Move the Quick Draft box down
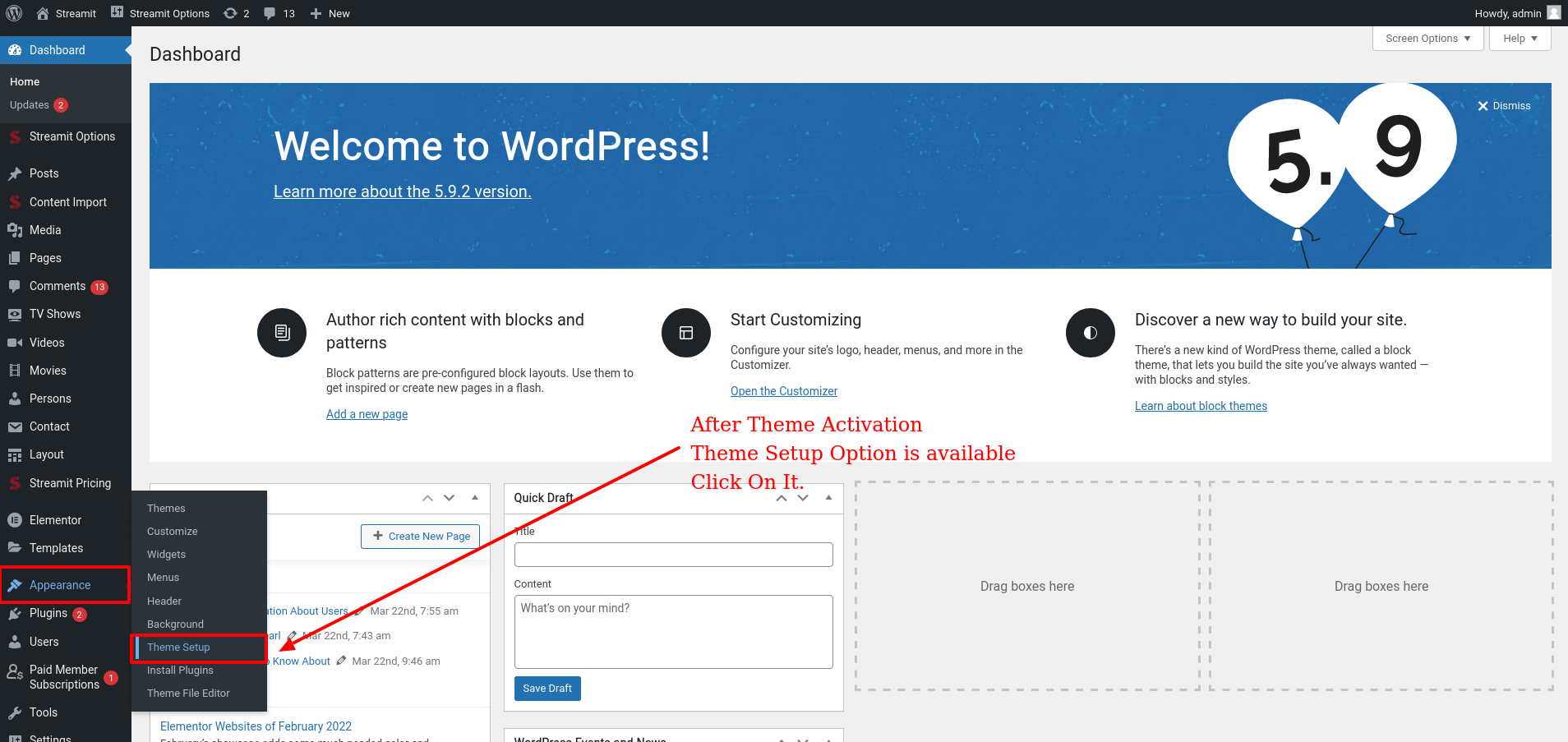Viewport: 1568px width, 742px height. click(803, 498)
